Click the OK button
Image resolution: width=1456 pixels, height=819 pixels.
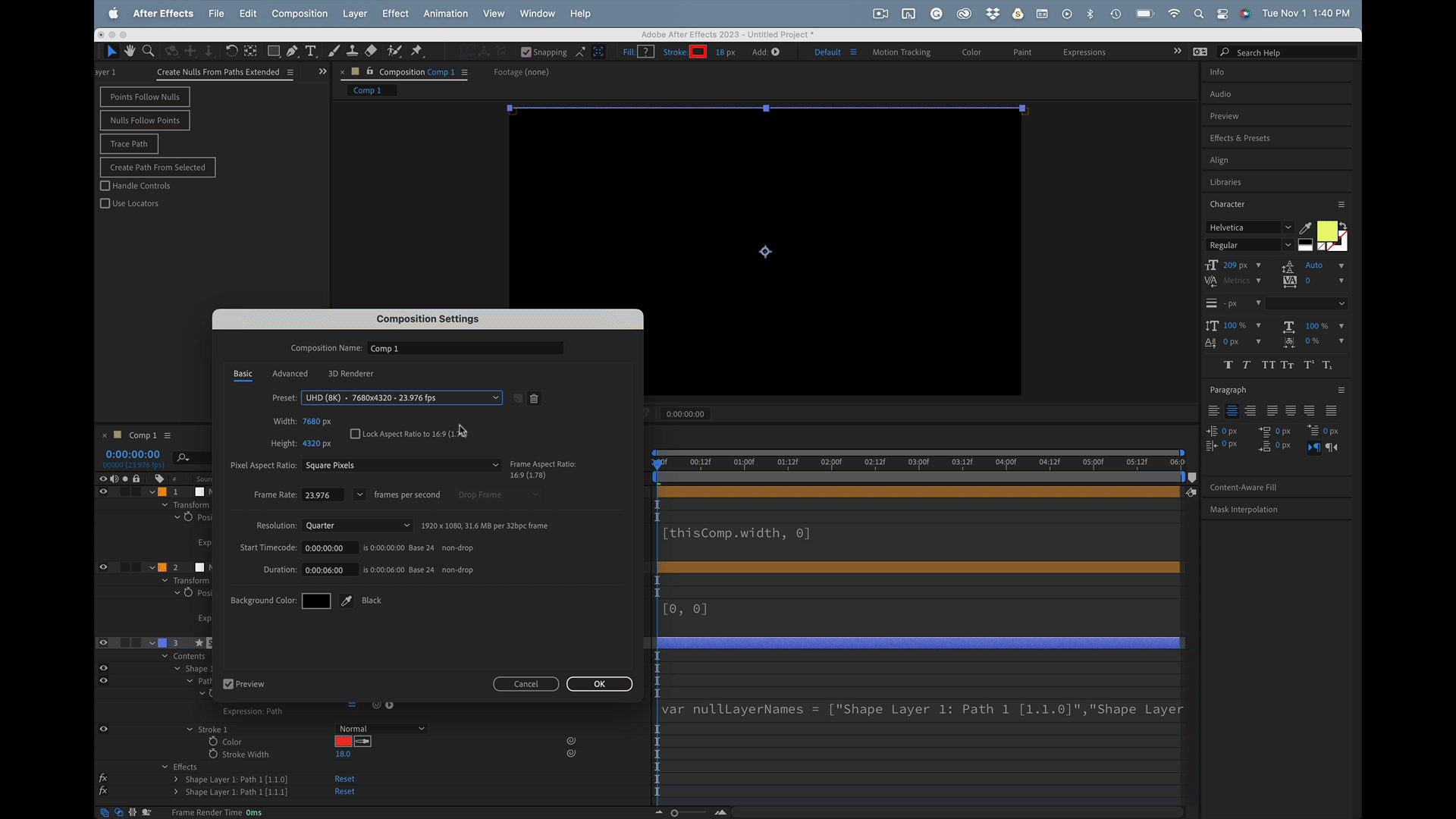pyautogui.click(x=599, y=684)
